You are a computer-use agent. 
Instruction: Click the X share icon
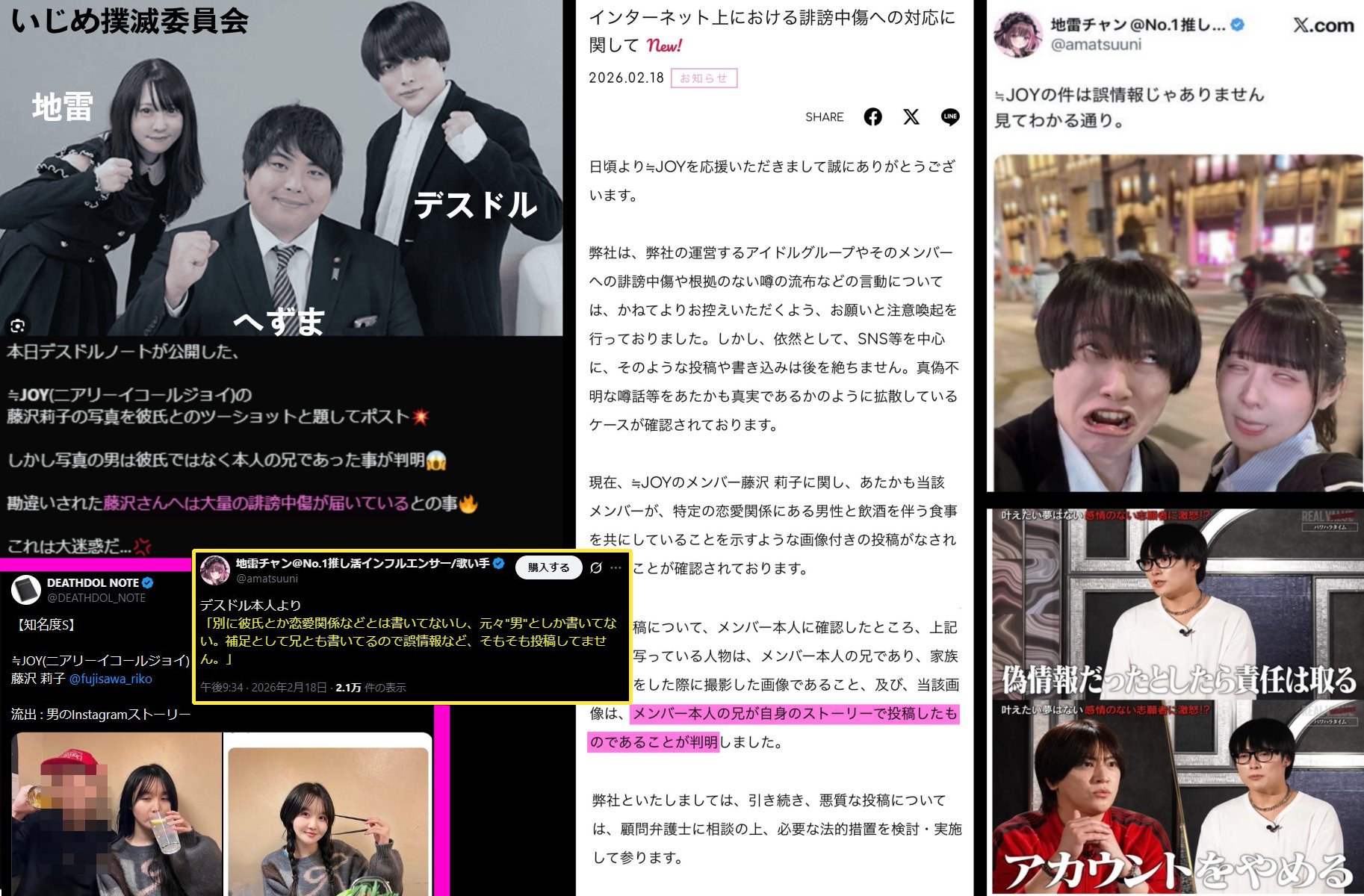(x=911, y=116)
